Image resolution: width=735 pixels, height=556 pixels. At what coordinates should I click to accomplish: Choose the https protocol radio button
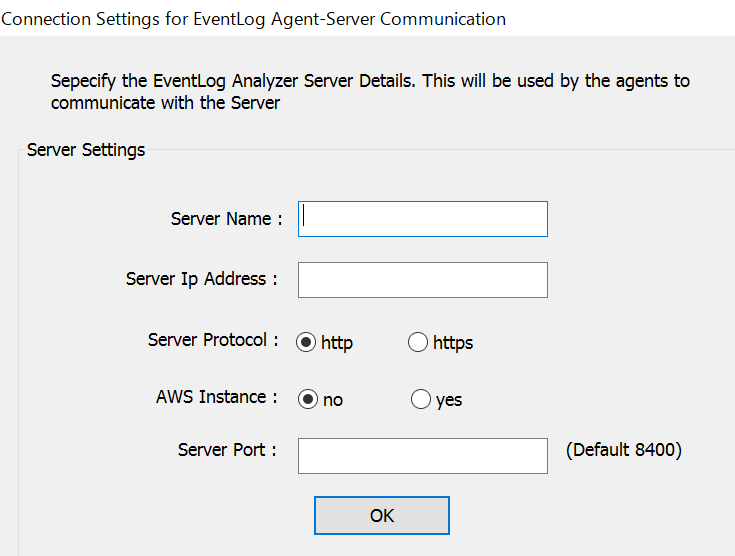[418, 343]
